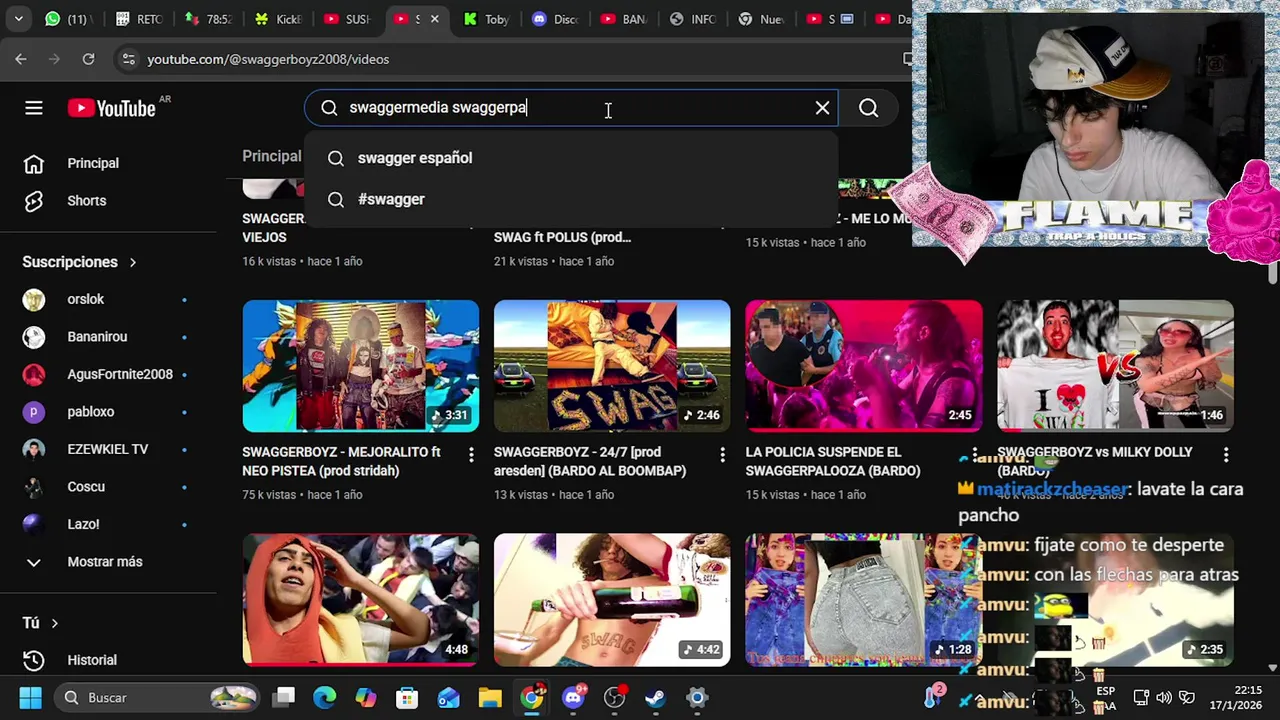
Task: Open Task View on the taskbar
Action: click(x=285, y=697)
